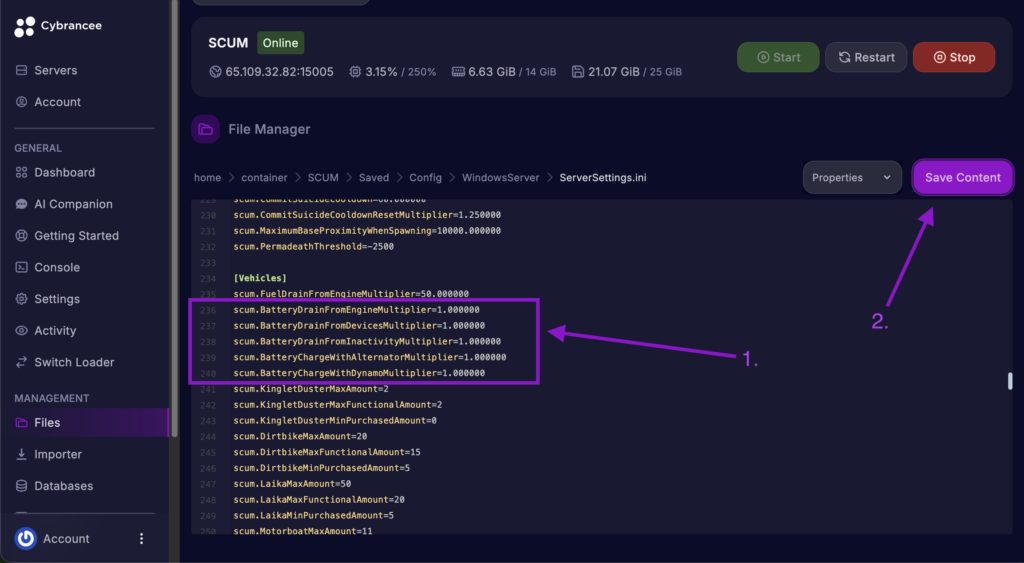Click the CPU usage chip icon
Screen dimensions: 1024x563
(x=355, y=72)
